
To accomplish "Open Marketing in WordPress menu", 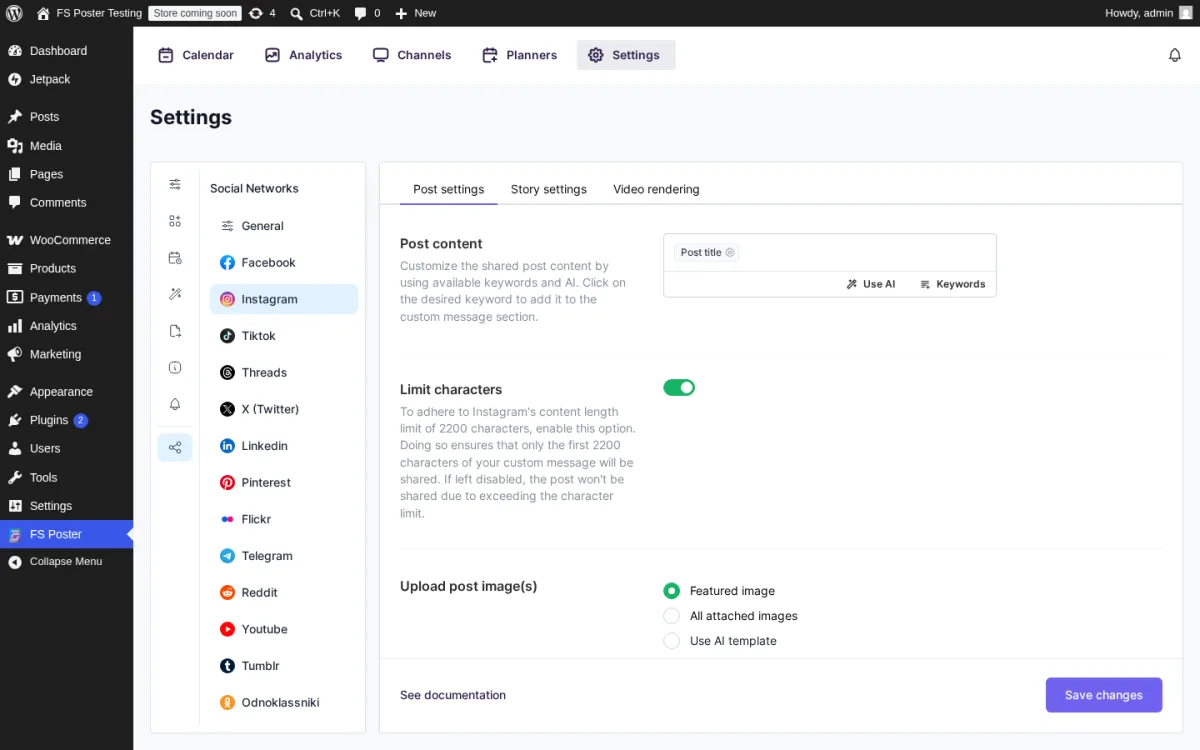I will [x=66, y=354].
